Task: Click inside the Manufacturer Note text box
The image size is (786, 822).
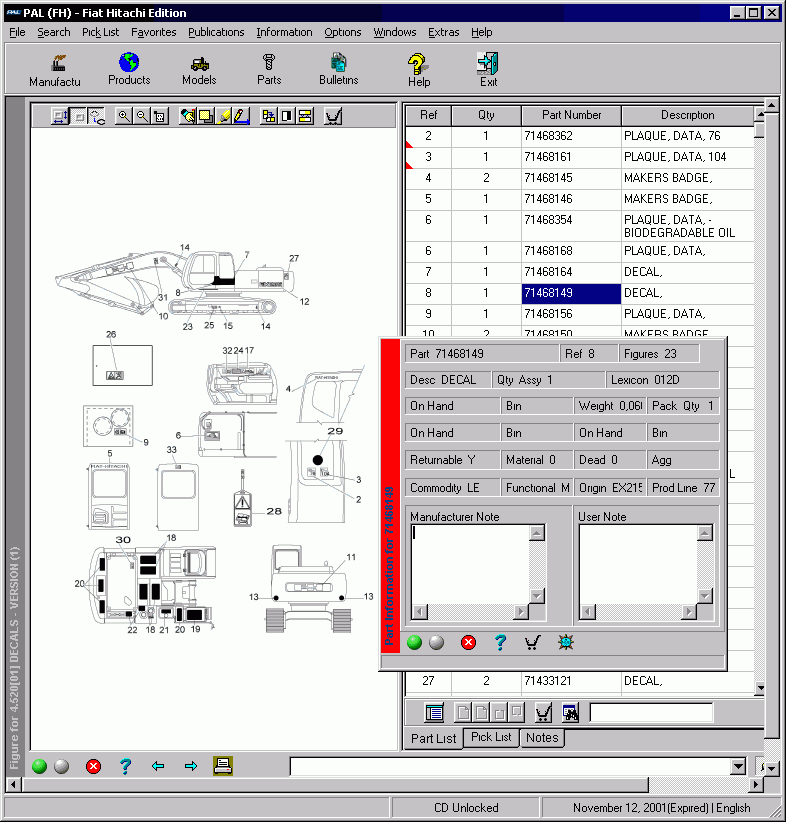Action: [470, 564]
